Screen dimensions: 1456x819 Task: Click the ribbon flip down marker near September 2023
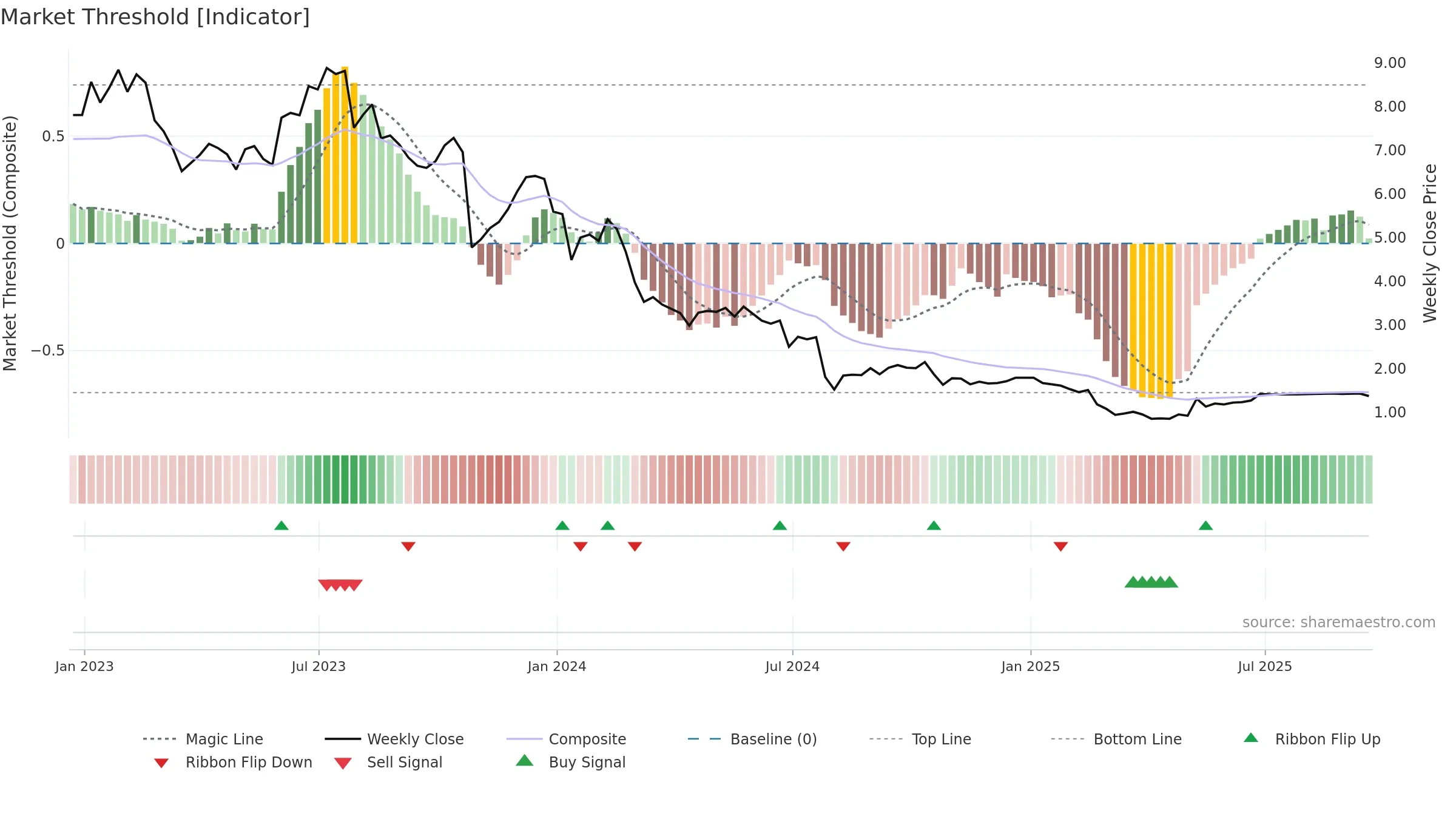click(408, 546)
